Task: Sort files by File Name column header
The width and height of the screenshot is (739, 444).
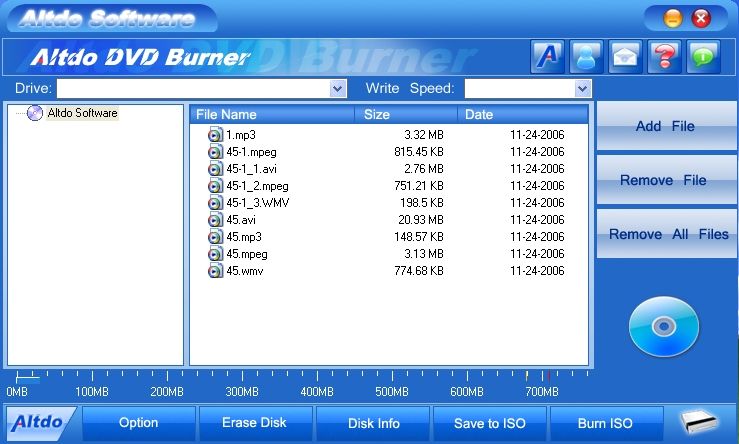Action: pos(272,115)
